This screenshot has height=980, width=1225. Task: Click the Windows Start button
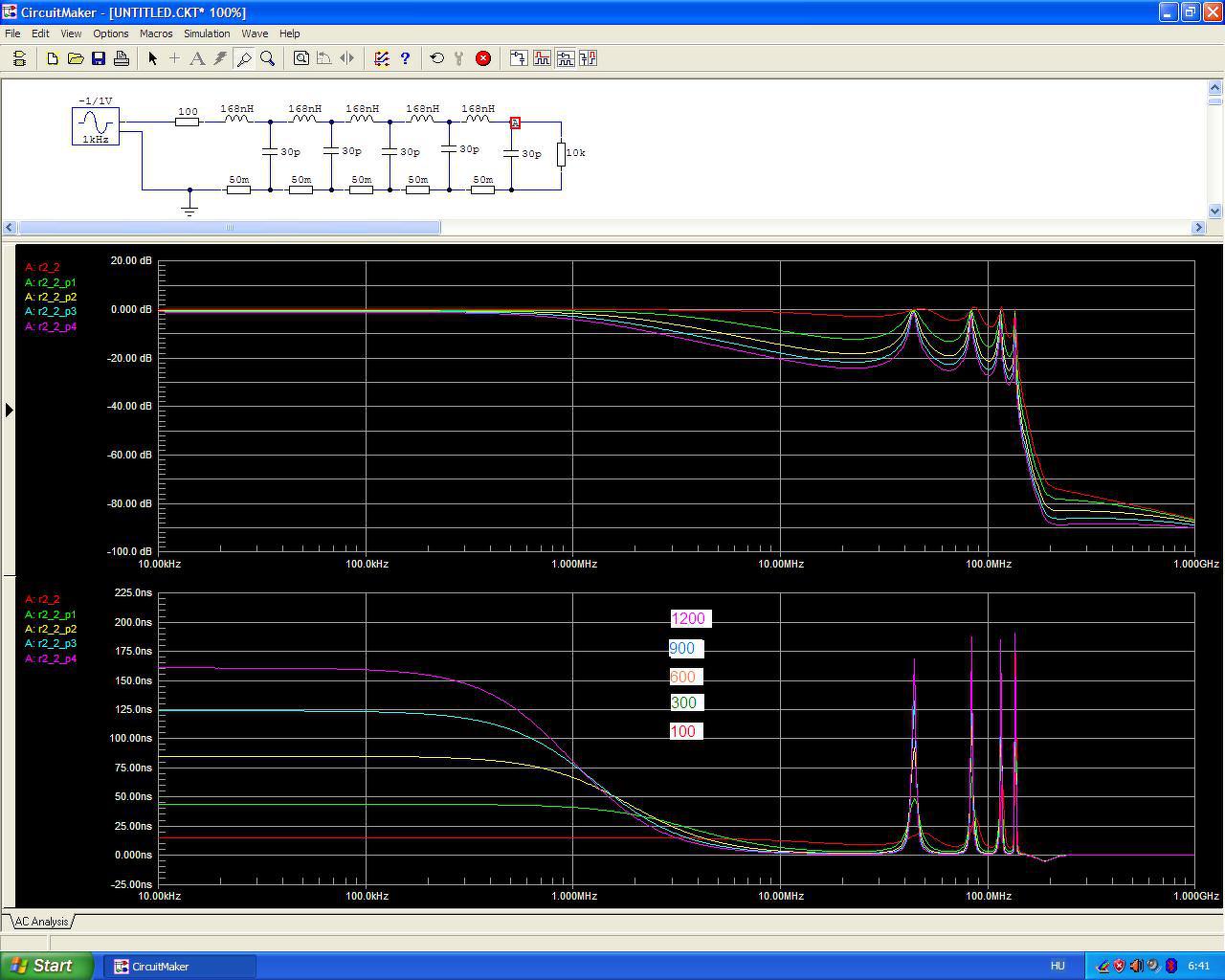46,966
